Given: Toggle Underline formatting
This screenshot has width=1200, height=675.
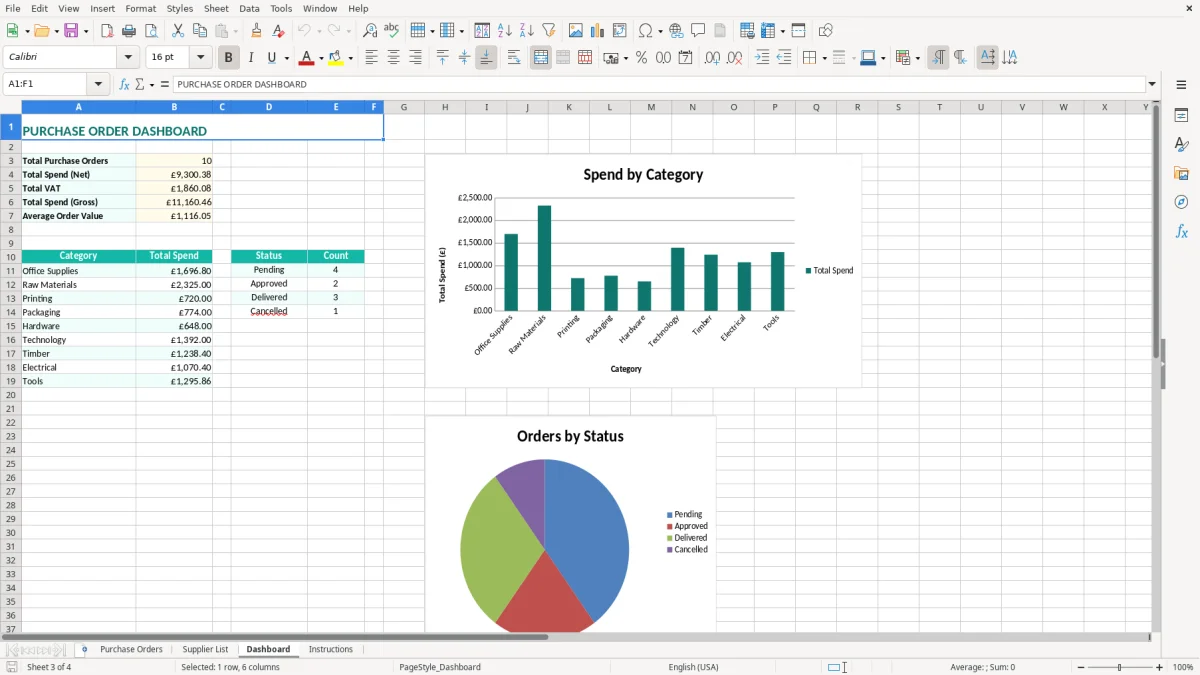Looking at the screenshot, I should (x=271, y=58).
